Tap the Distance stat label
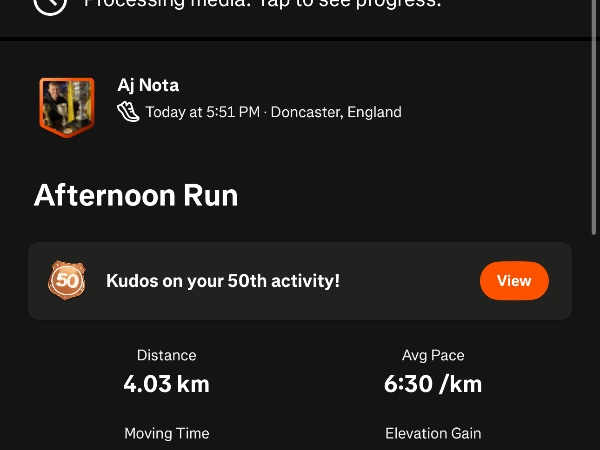The width and height of the screenshot is (600, 450). pyautogui.click(x=166, y=355)
